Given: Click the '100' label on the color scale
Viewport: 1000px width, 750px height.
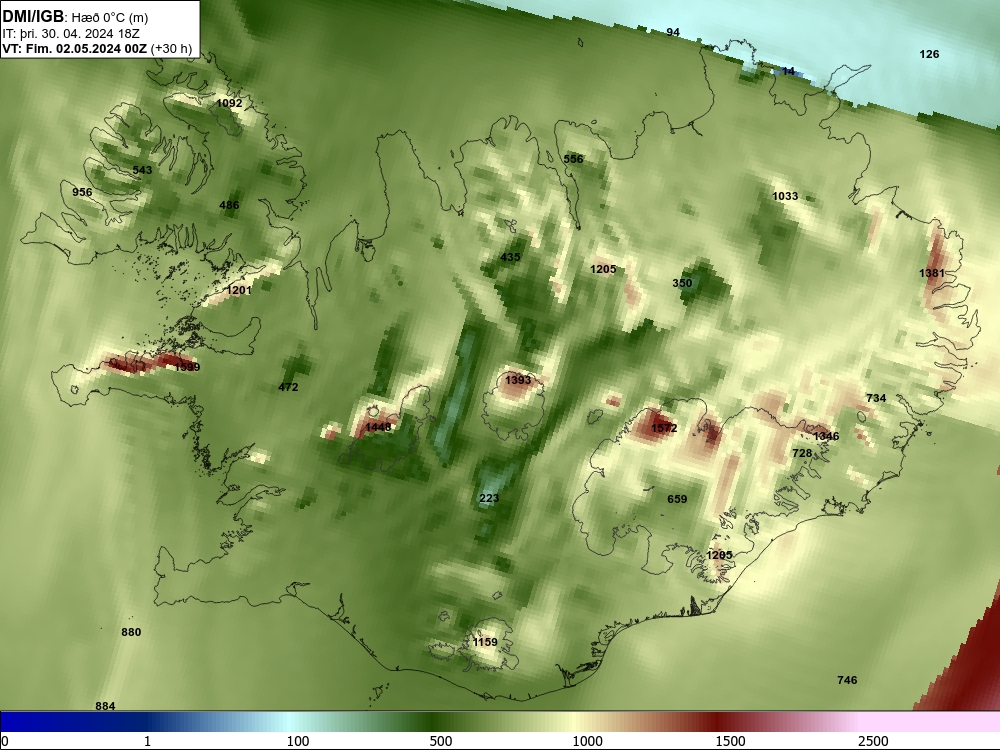Looking at the screenshot, I should coord(298,741).
